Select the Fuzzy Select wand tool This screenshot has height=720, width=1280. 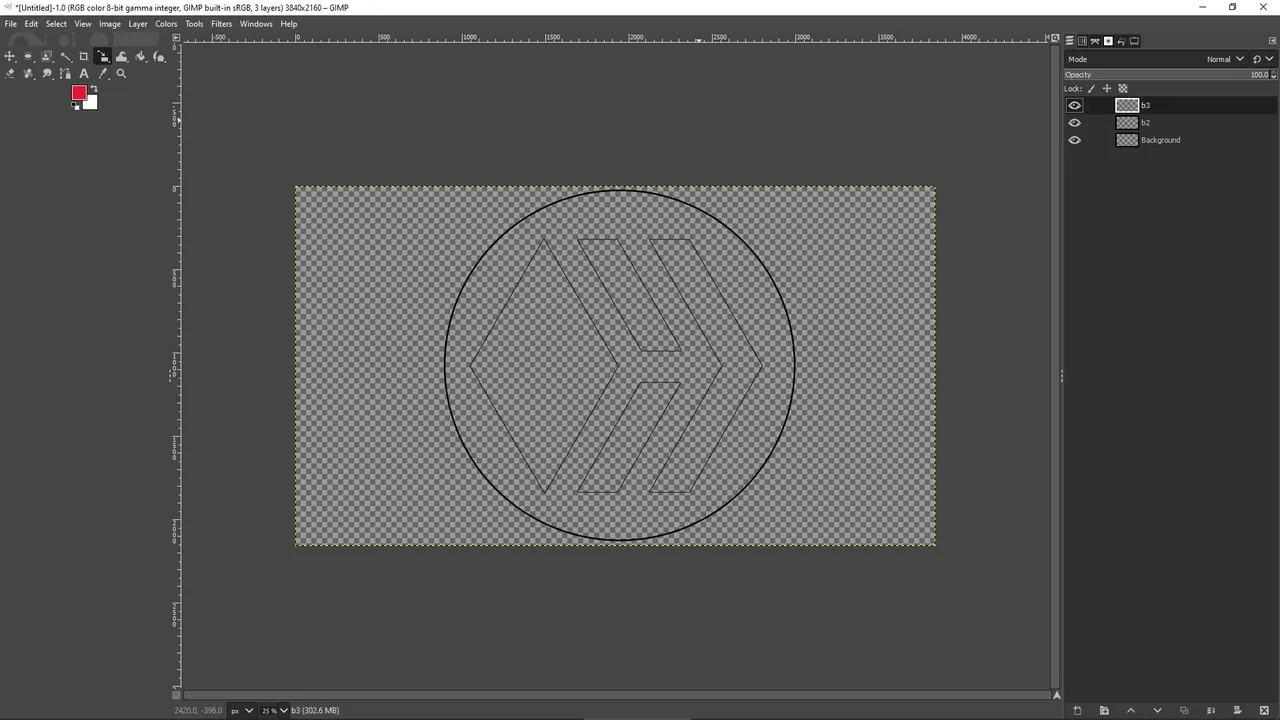(65, 56)
